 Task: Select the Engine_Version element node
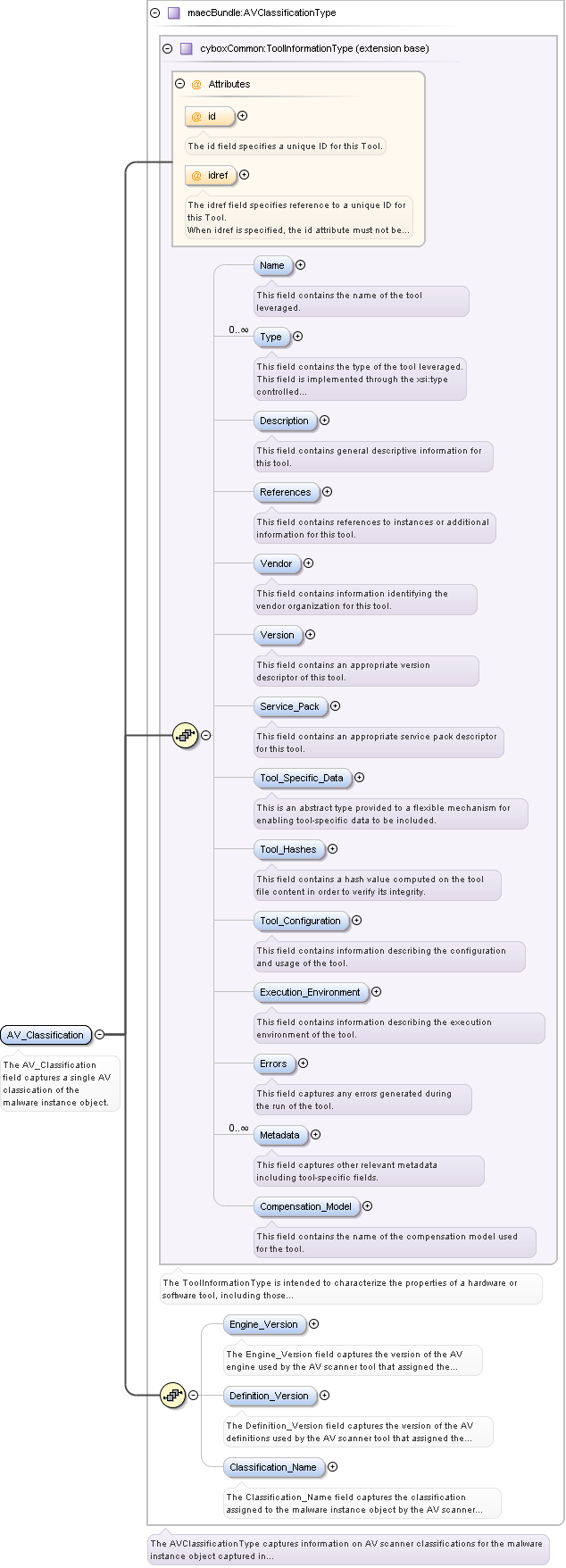coord(263,1324)
